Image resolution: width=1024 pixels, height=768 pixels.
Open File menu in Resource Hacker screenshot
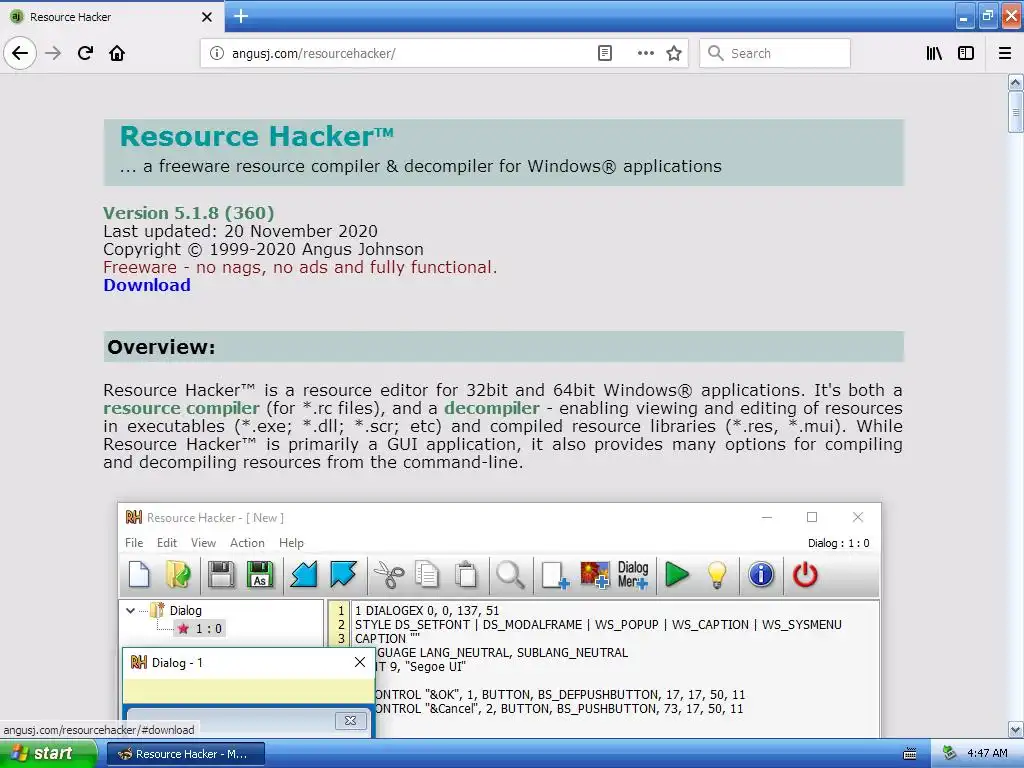[x=134, y=543]
